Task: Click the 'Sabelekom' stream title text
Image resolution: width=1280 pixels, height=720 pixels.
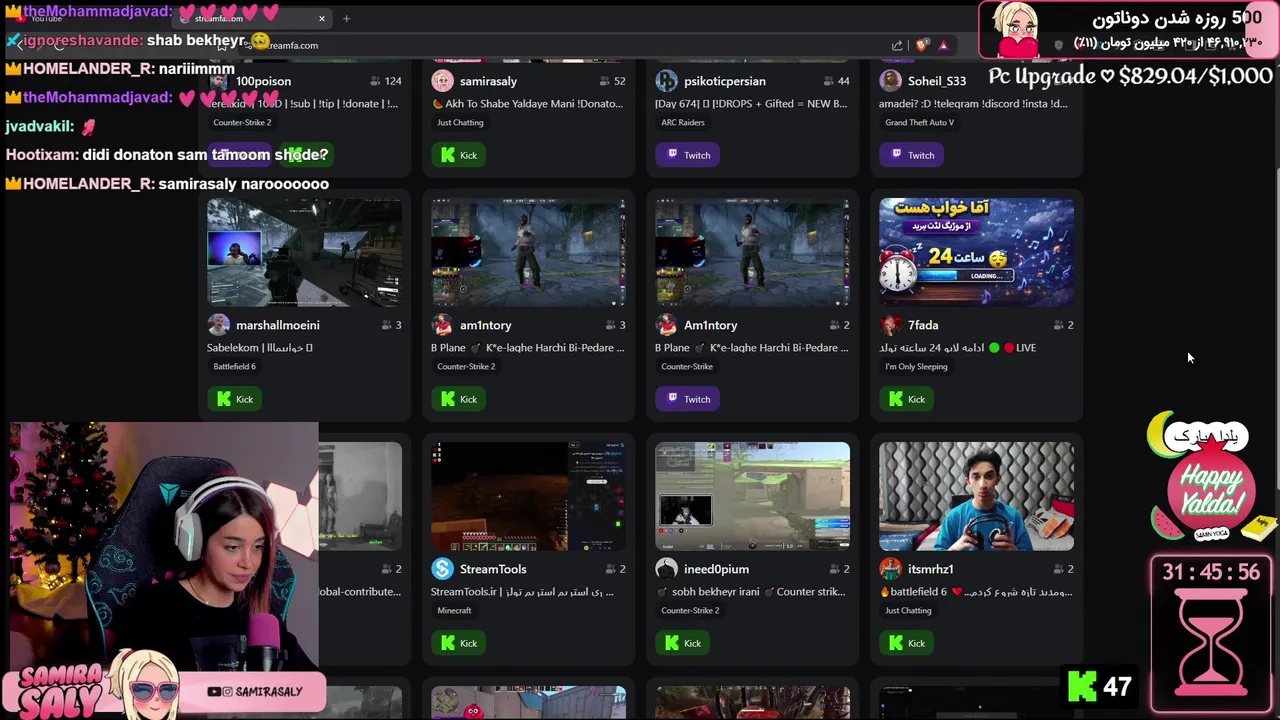Action: pyautogui.click(x=260, y=348)
